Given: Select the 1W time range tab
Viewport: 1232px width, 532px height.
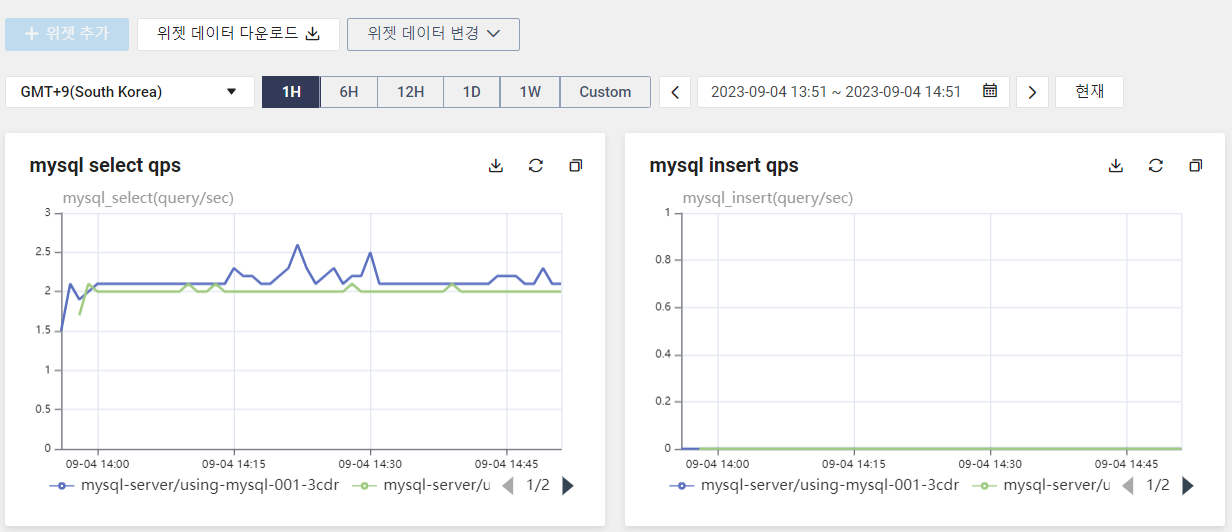Looking at the screenshot, I should [530, 92].
